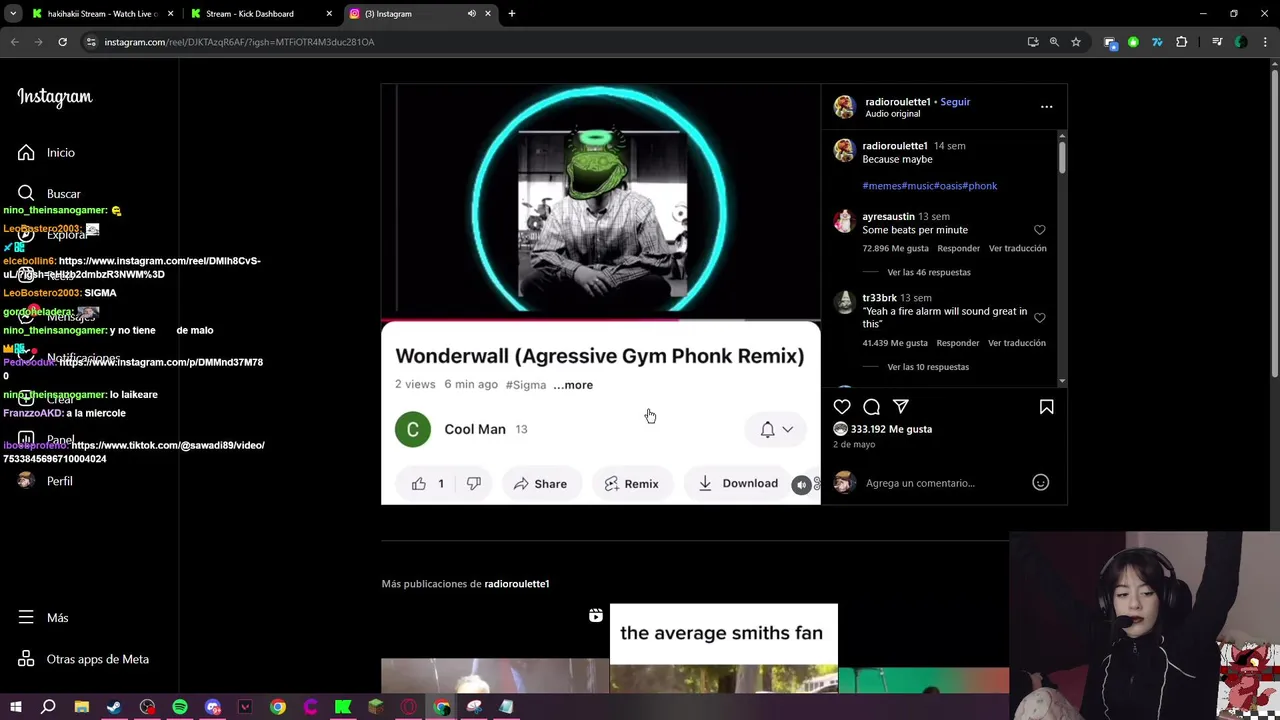Open Instagram Inicio home icon
Viewport: 1280px width, 720px height.
click(26, 152)
